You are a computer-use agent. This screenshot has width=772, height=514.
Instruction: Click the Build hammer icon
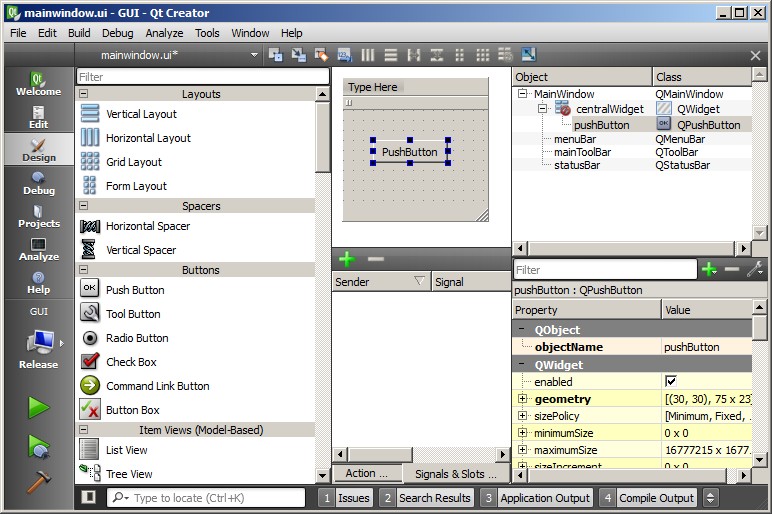(x=38, y=482)
